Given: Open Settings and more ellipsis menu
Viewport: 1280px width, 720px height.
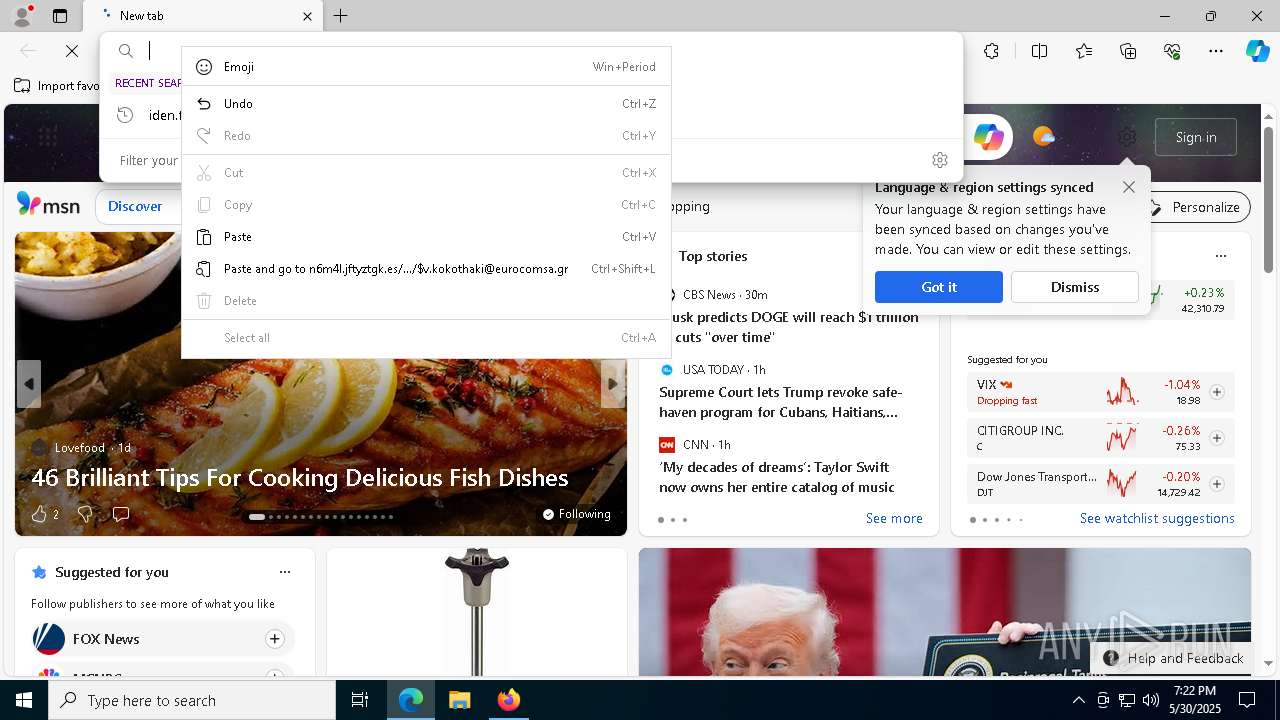Looking at the screenshot, I should [1216, 51].
